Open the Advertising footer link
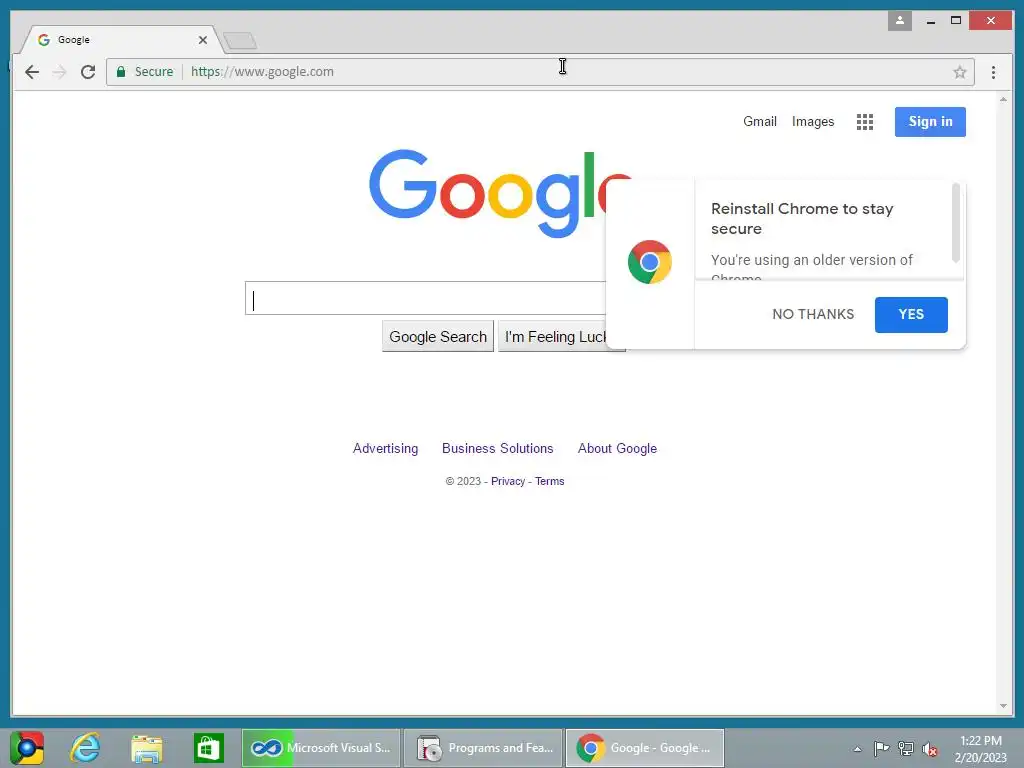1024x768 pixels. [385, 449]
